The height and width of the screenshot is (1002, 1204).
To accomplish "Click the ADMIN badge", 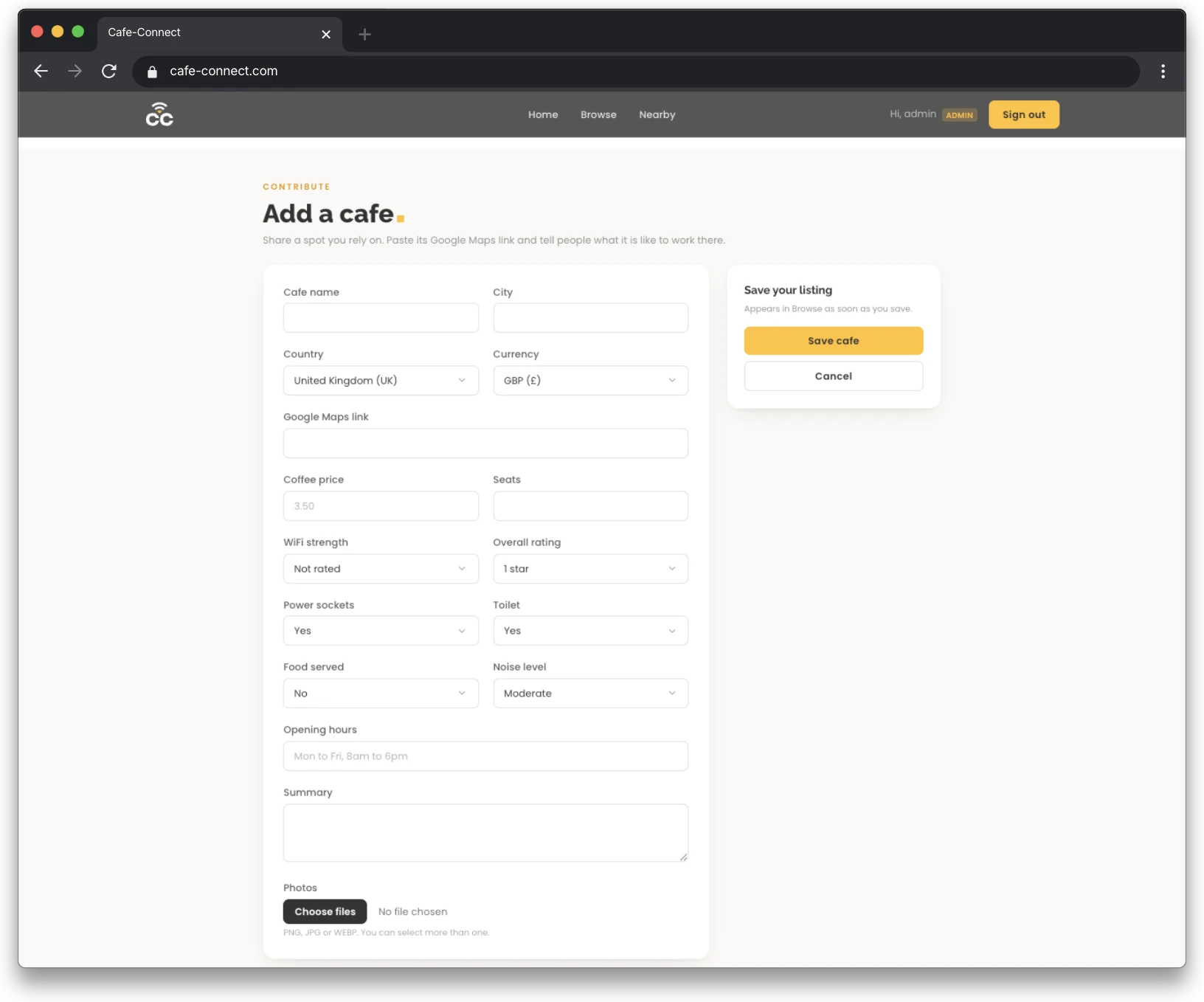I will [x=959, y=115].
